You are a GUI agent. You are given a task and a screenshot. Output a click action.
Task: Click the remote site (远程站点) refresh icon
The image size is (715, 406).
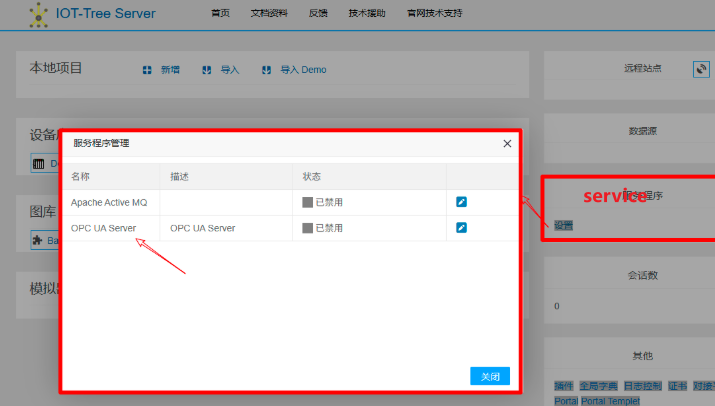click(x=701, y=69)
